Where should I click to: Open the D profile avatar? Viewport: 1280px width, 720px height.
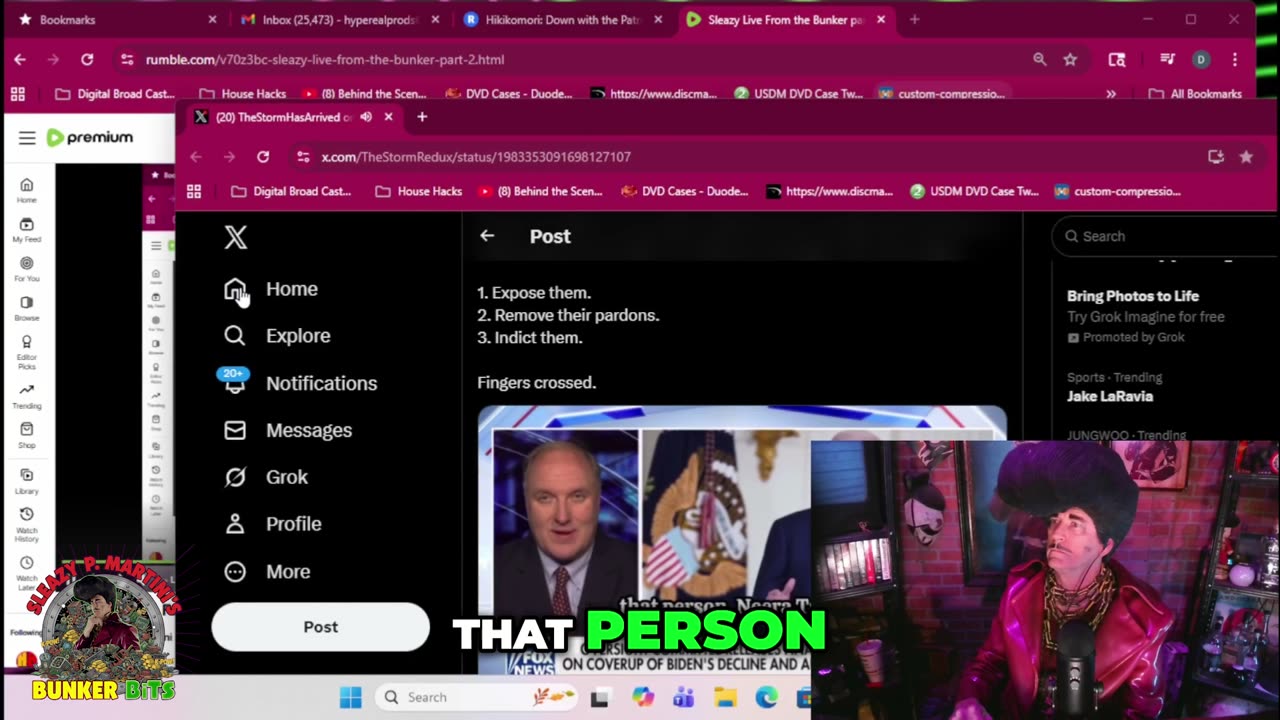(1201, 60)
